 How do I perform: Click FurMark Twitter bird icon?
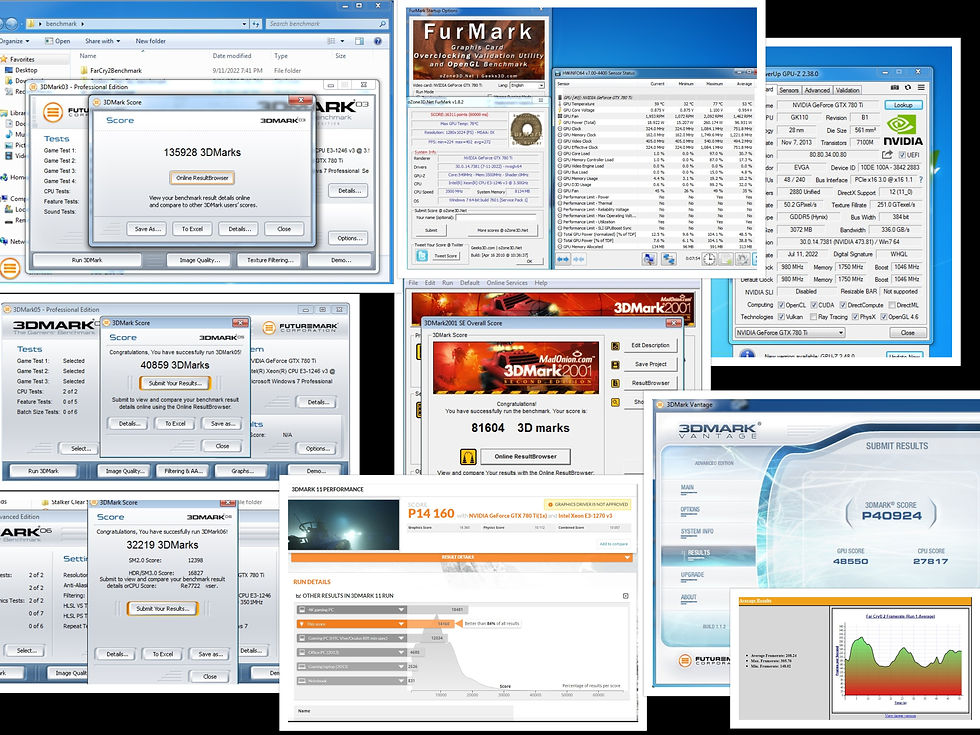pos(422,256)
